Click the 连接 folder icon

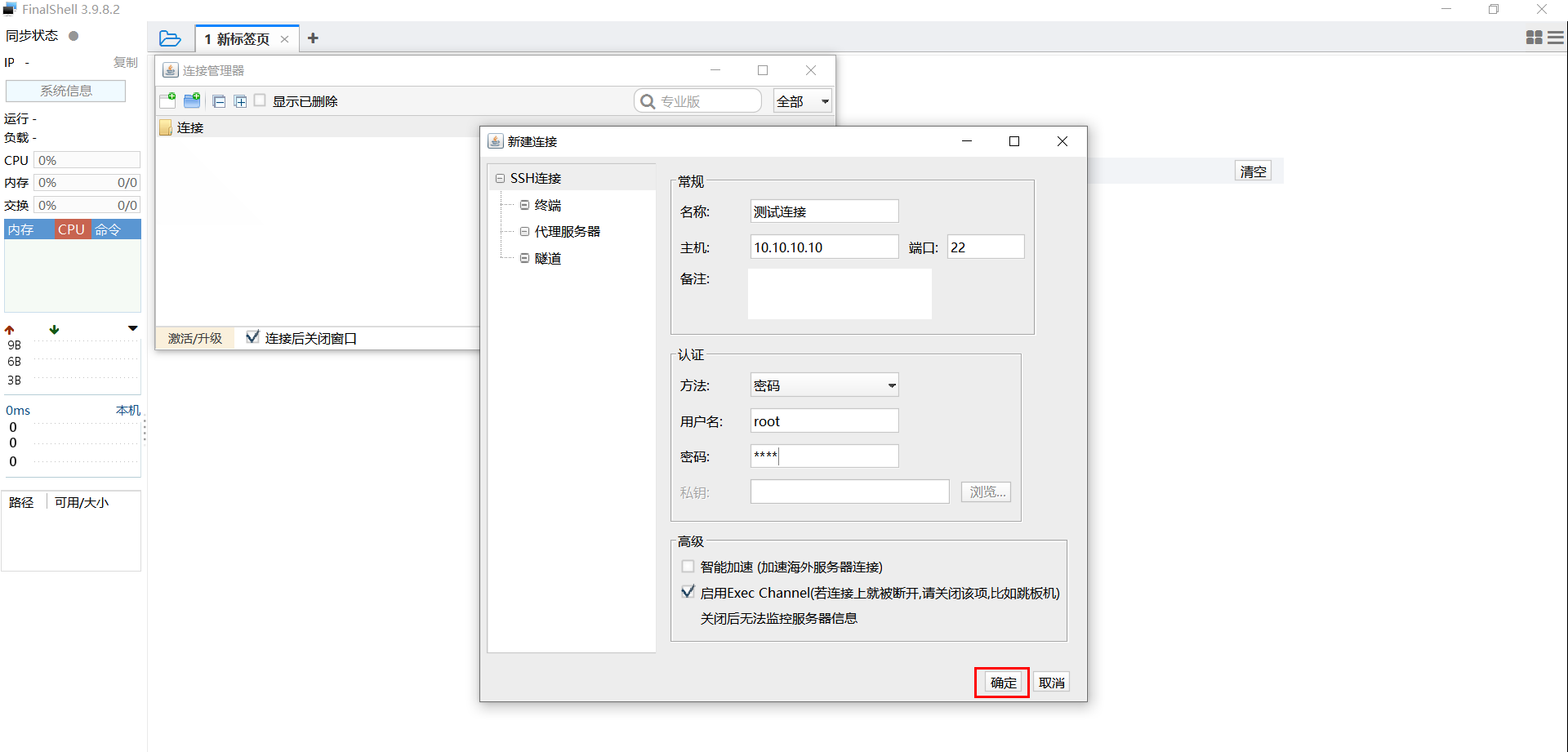tap(166, 127)
